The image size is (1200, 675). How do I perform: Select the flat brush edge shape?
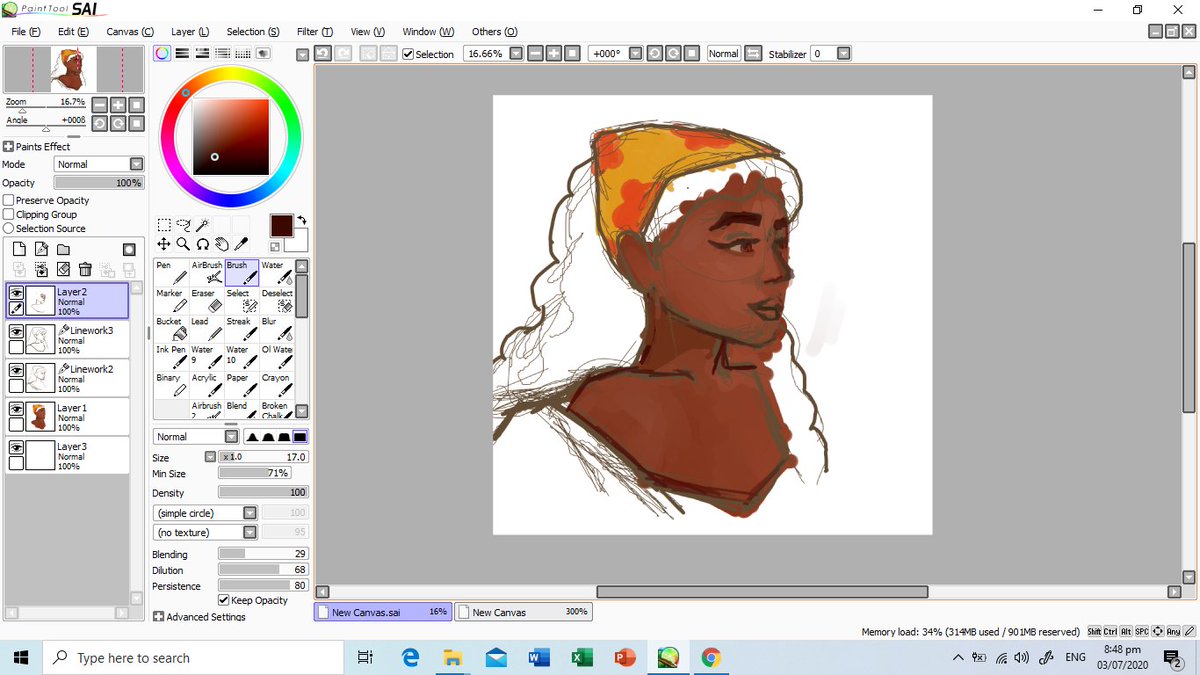pyautogui.click(x=300, y=437)
